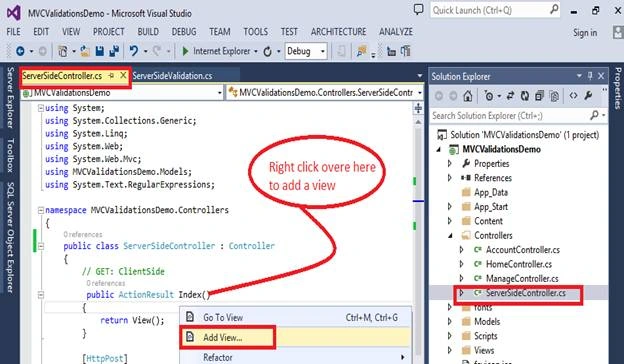Click the split editor handle above scrollbar
Screen dimensions: 624x364
(x=418, y=108)
